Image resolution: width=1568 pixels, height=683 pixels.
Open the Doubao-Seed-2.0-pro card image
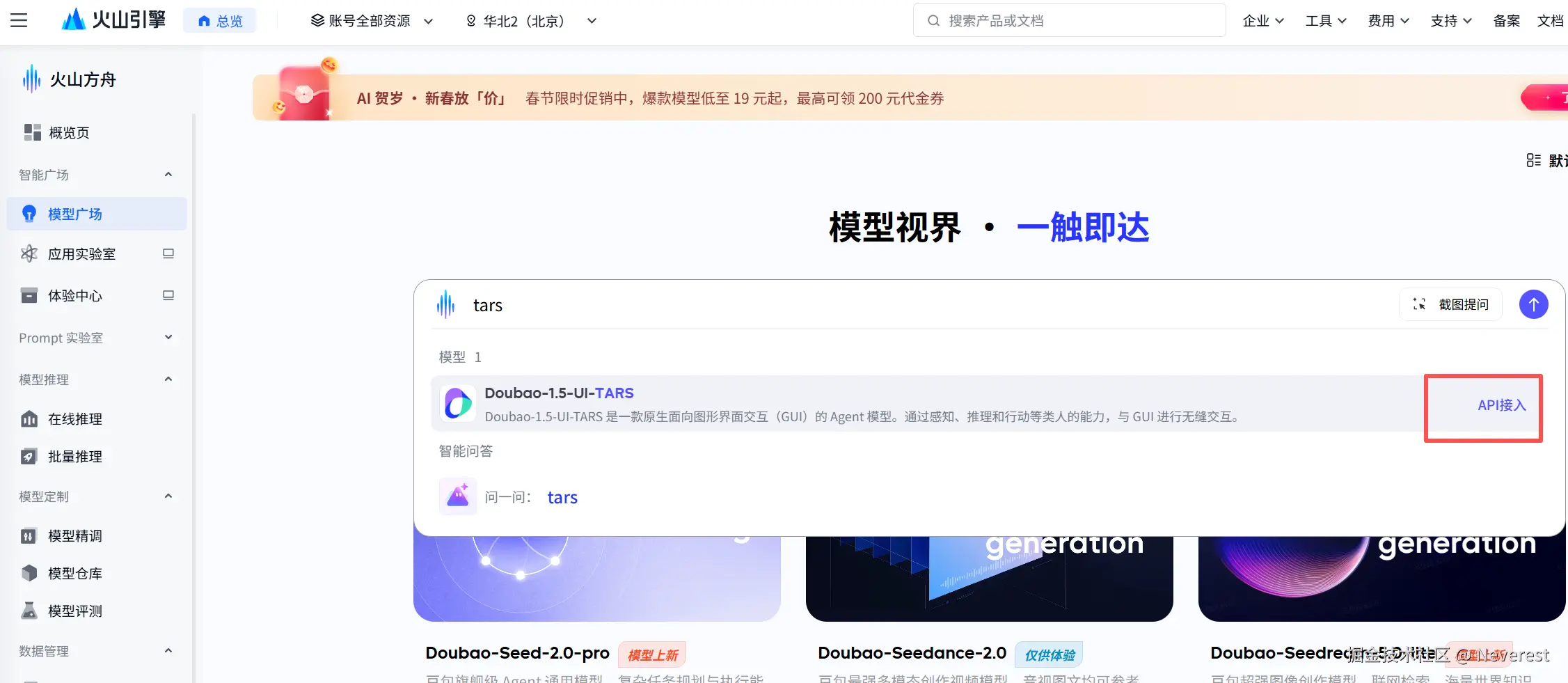click(x=597, y=579)
